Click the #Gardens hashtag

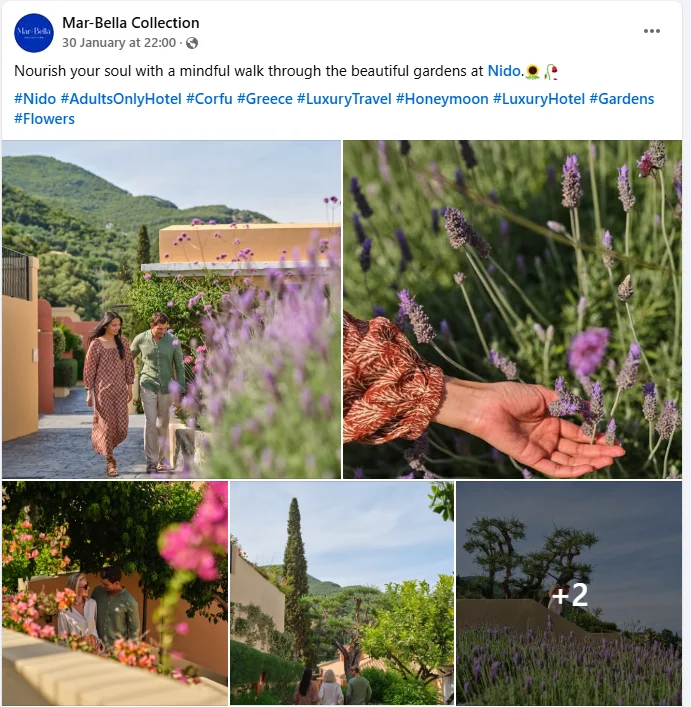point(622,99)
